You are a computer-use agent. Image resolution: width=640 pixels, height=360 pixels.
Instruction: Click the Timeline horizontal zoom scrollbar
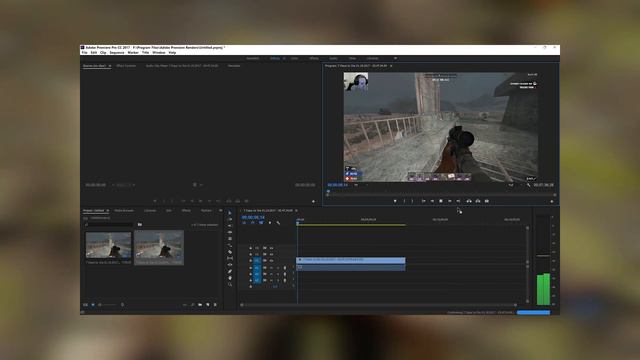coord(378,304)
